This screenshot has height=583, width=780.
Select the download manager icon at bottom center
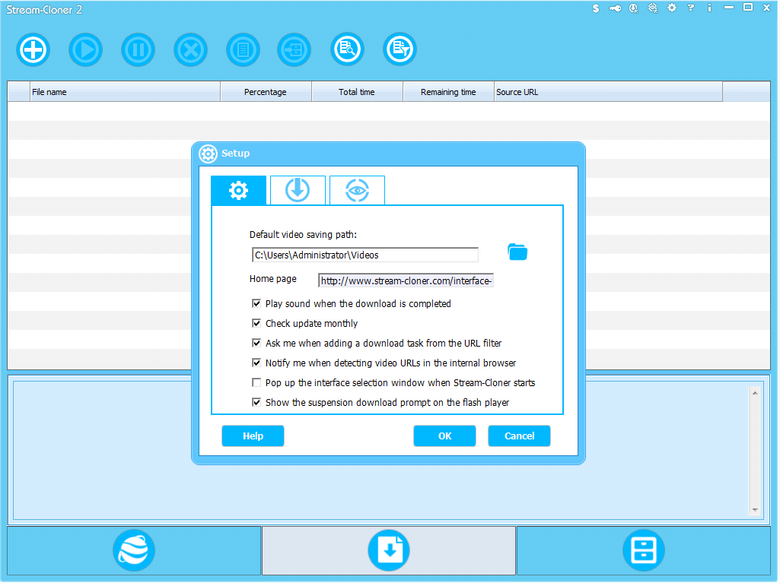tap(389, 550)
